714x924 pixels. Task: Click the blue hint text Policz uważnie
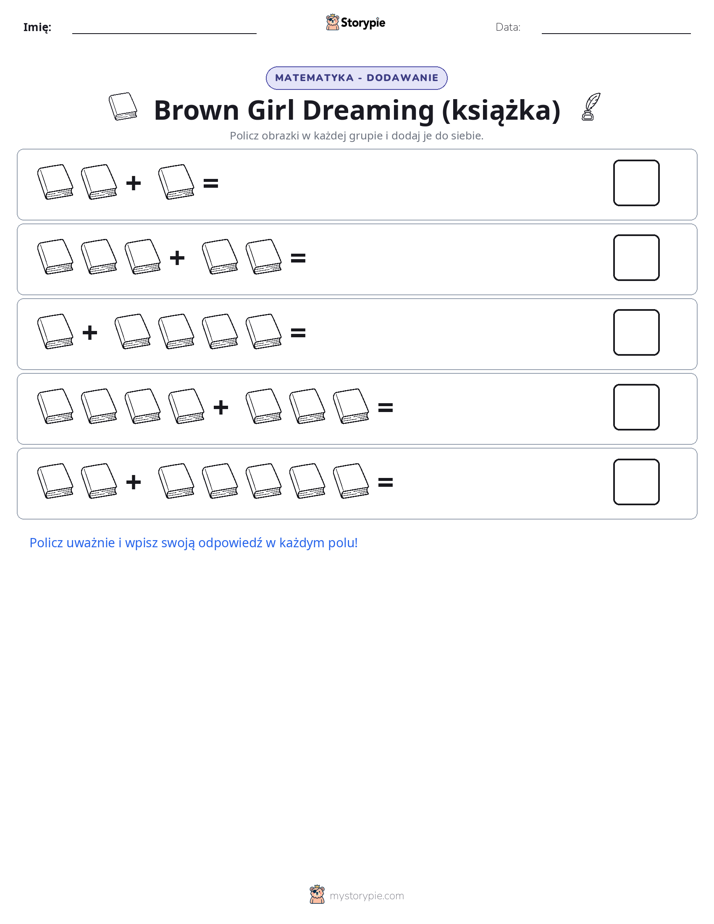pos(194,543)
